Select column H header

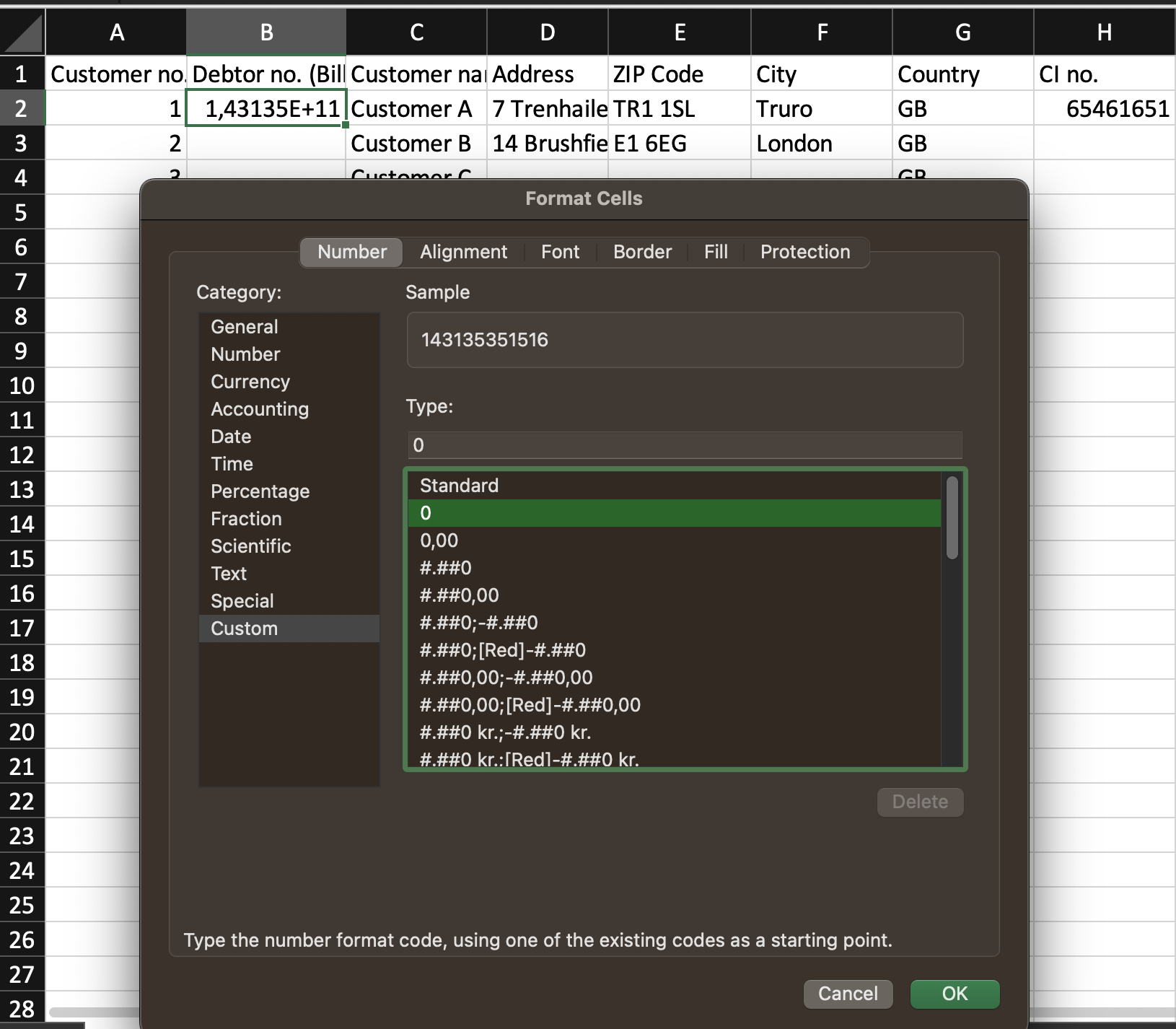pyautogui.click(x=1104, y=32)
